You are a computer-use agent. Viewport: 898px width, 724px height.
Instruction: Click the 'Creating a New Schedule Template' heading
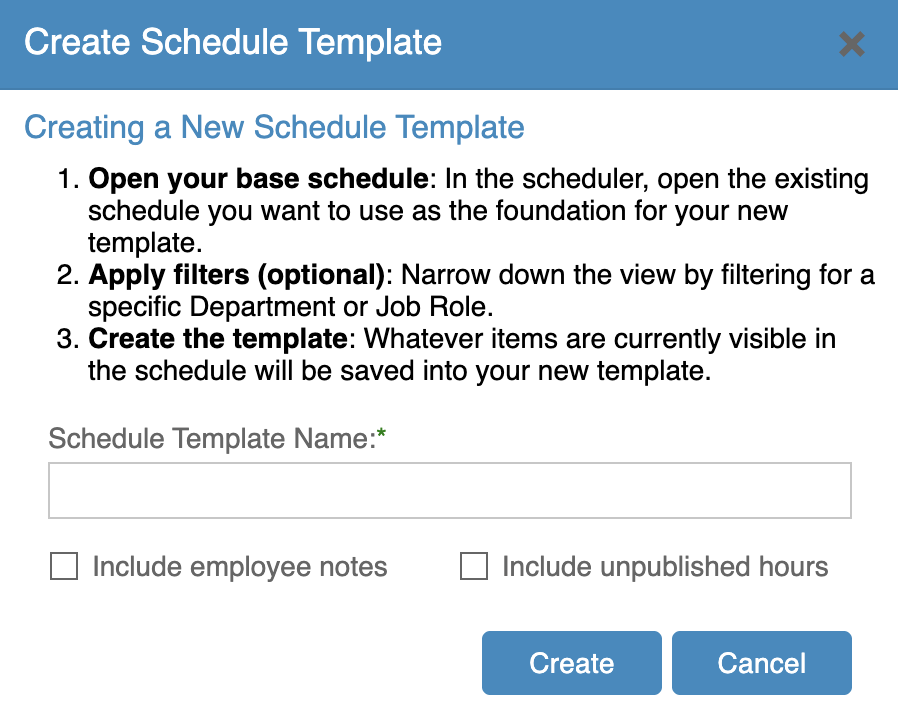point(274,128)
